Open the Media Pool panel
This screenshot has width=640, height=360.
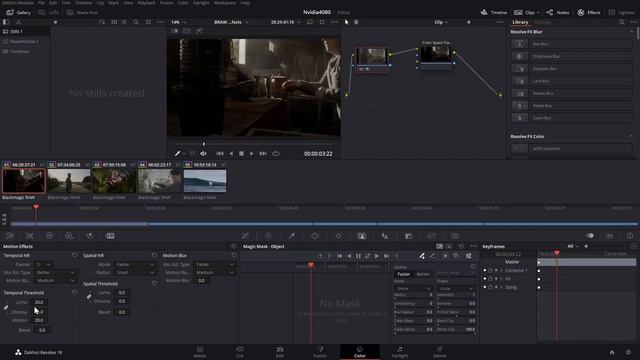(82, 13)
